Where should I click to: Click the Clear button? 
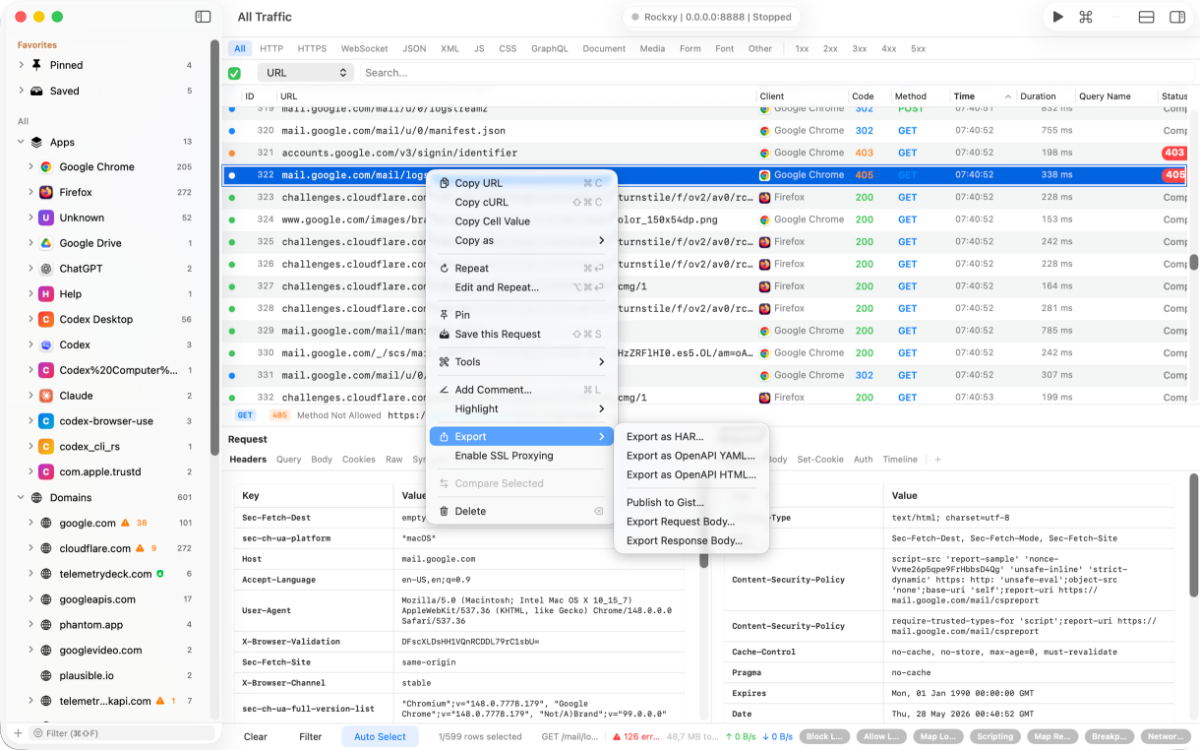[x=255, y=736]
